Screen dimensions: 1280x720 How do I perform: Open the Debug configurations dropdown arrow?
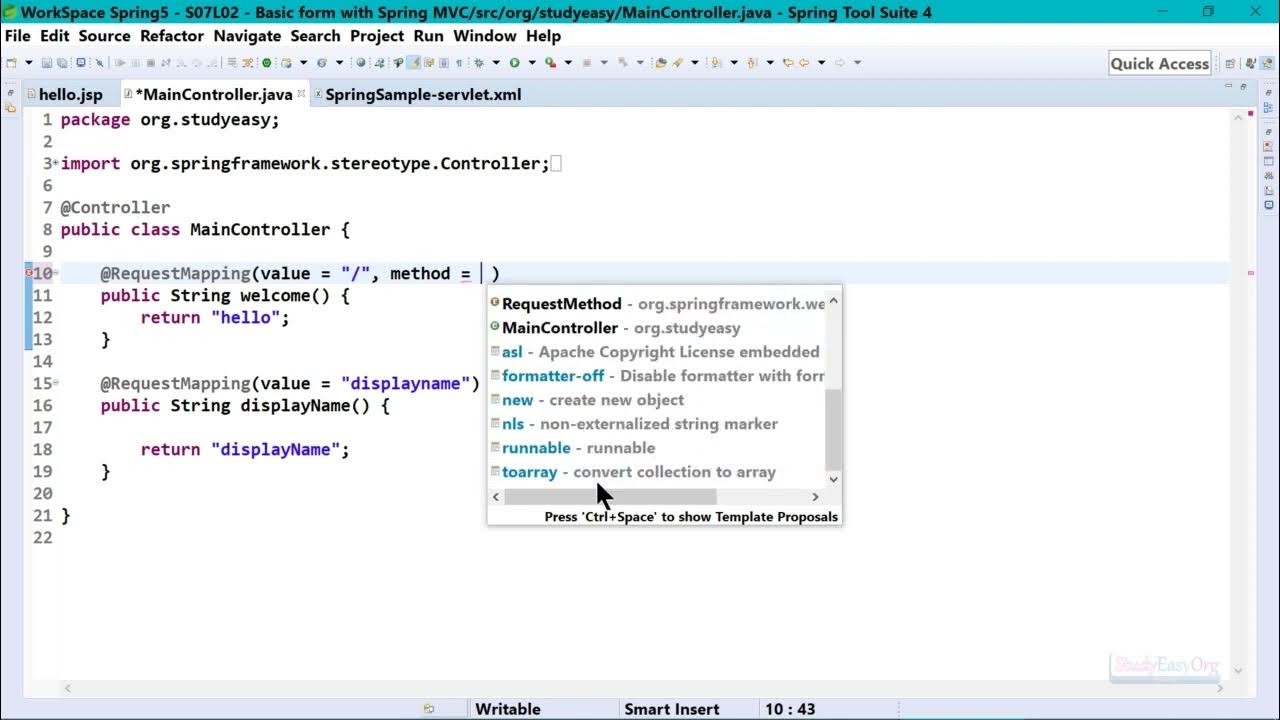click(496, 63)
